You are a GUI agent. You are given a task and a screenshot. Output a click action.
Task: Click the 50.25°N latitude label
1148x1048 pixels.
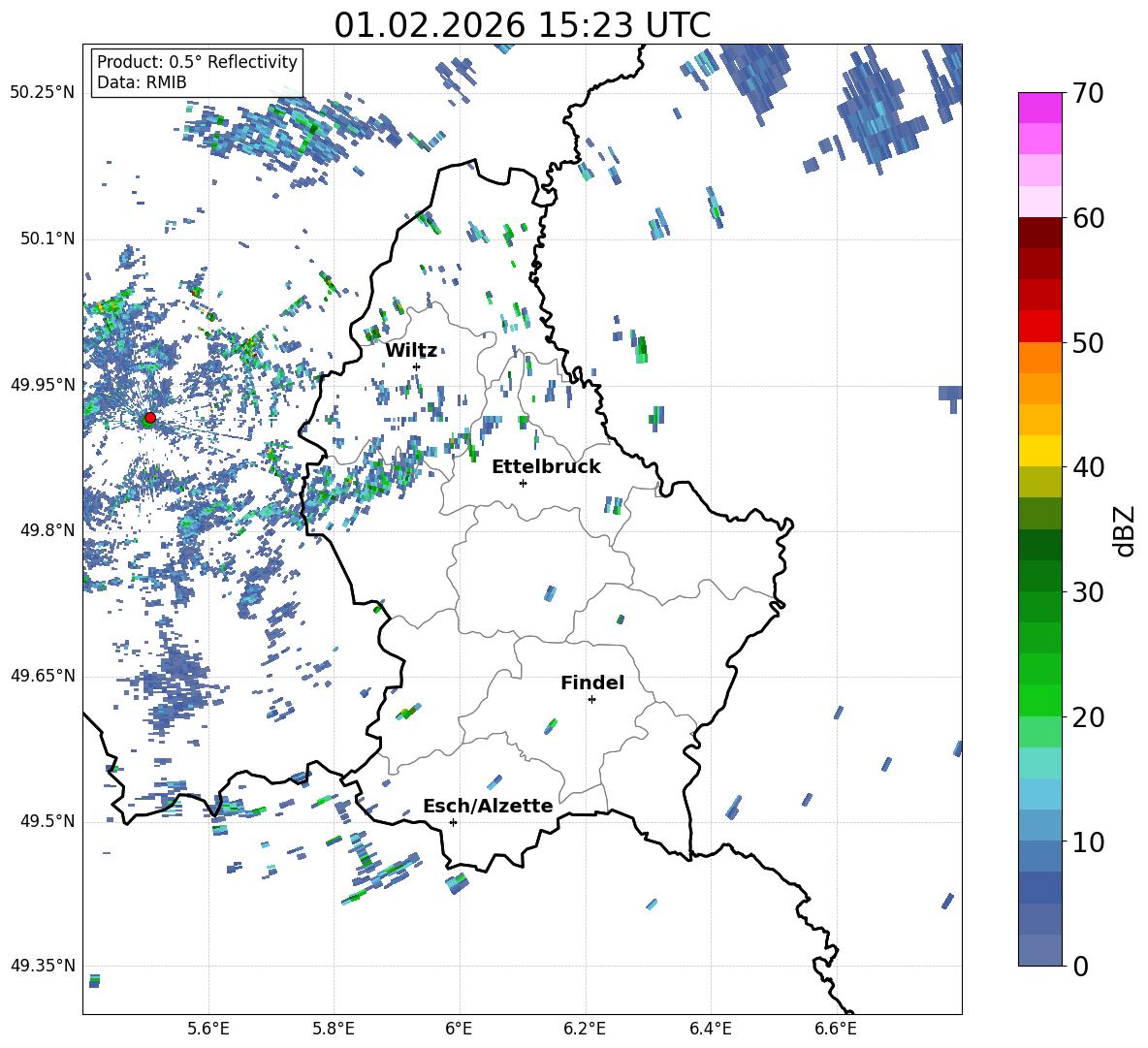[43, 93]
